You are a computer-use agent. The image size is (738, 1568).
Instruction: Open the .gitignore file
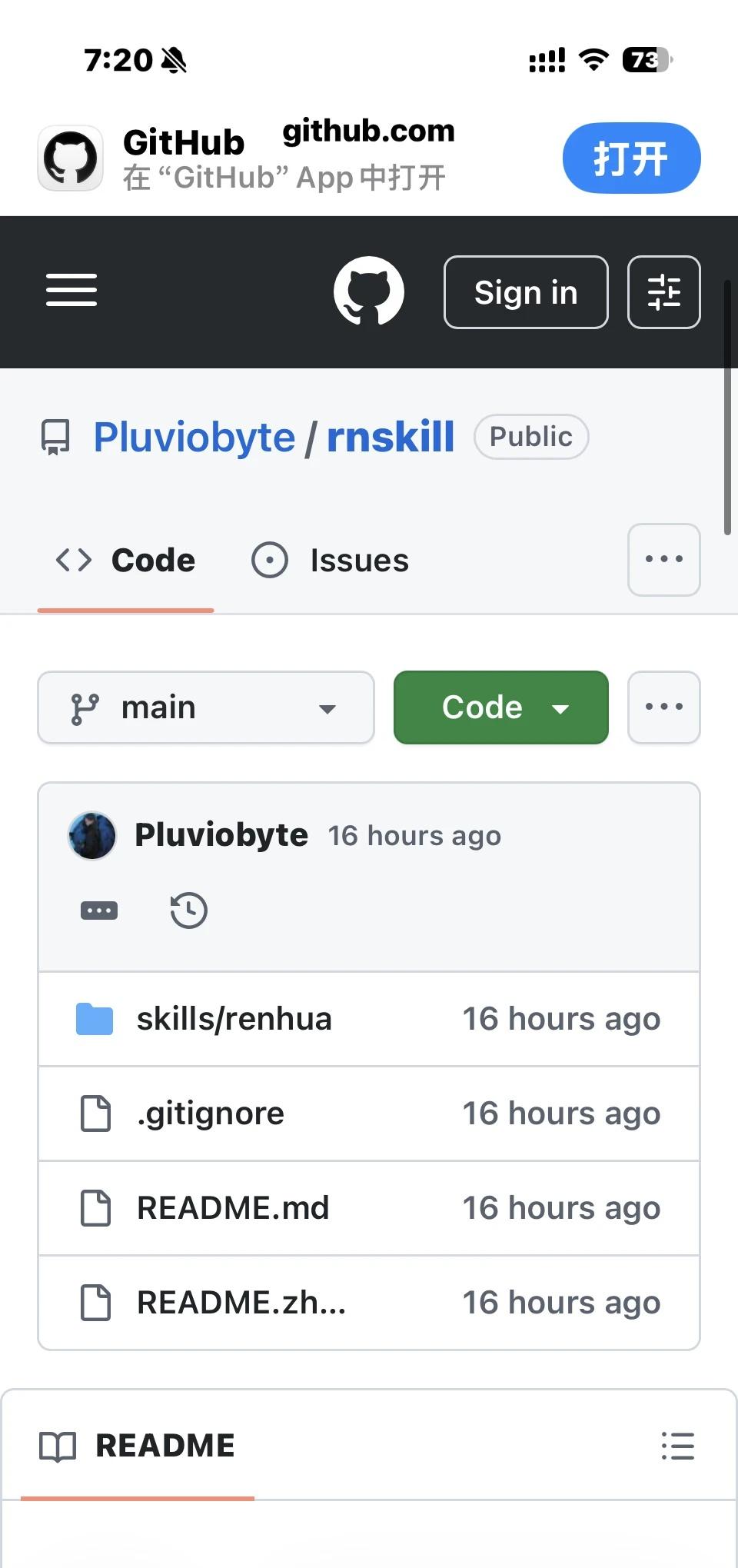211,1114
